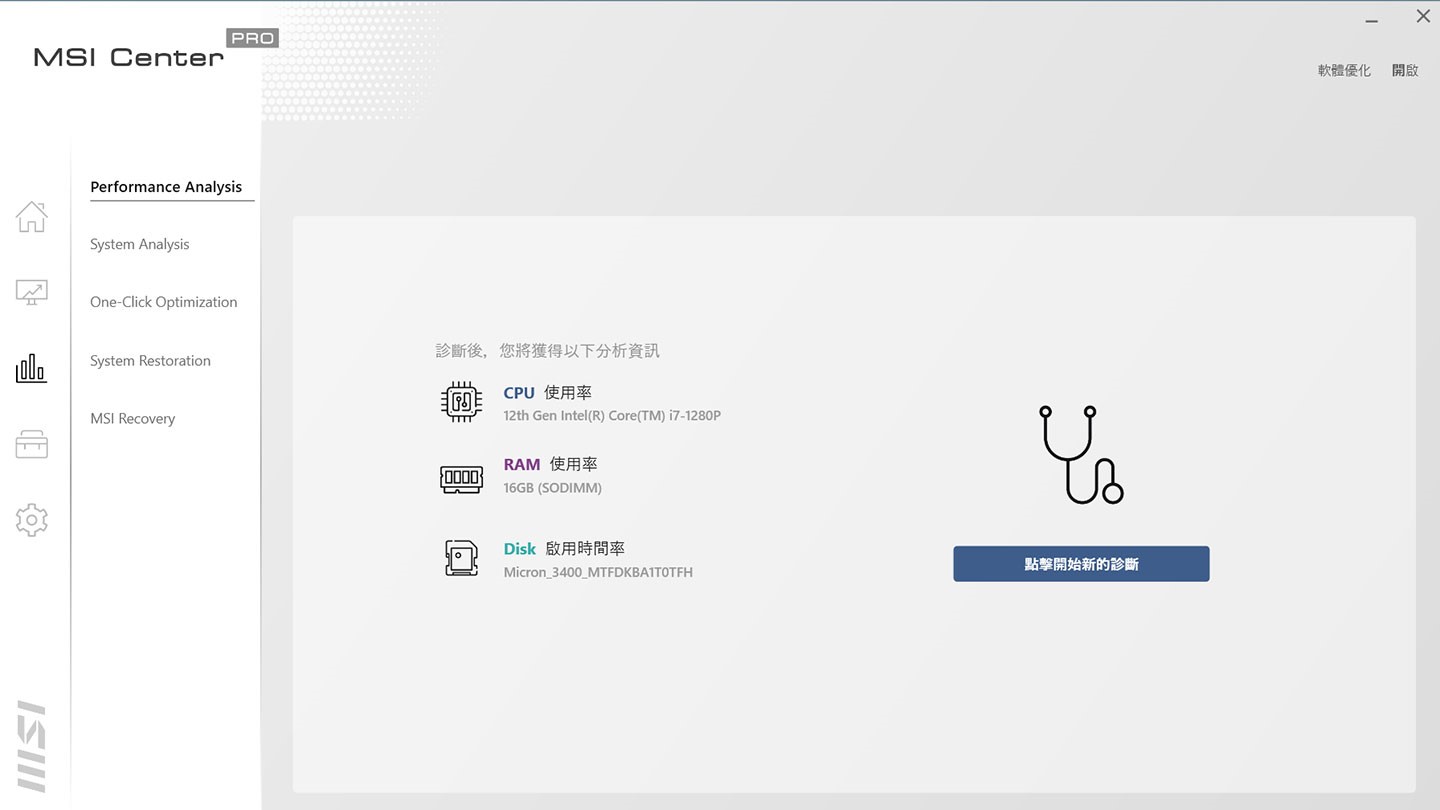Click the RAM module icon
1440x810 pixels.
(461, 478)
